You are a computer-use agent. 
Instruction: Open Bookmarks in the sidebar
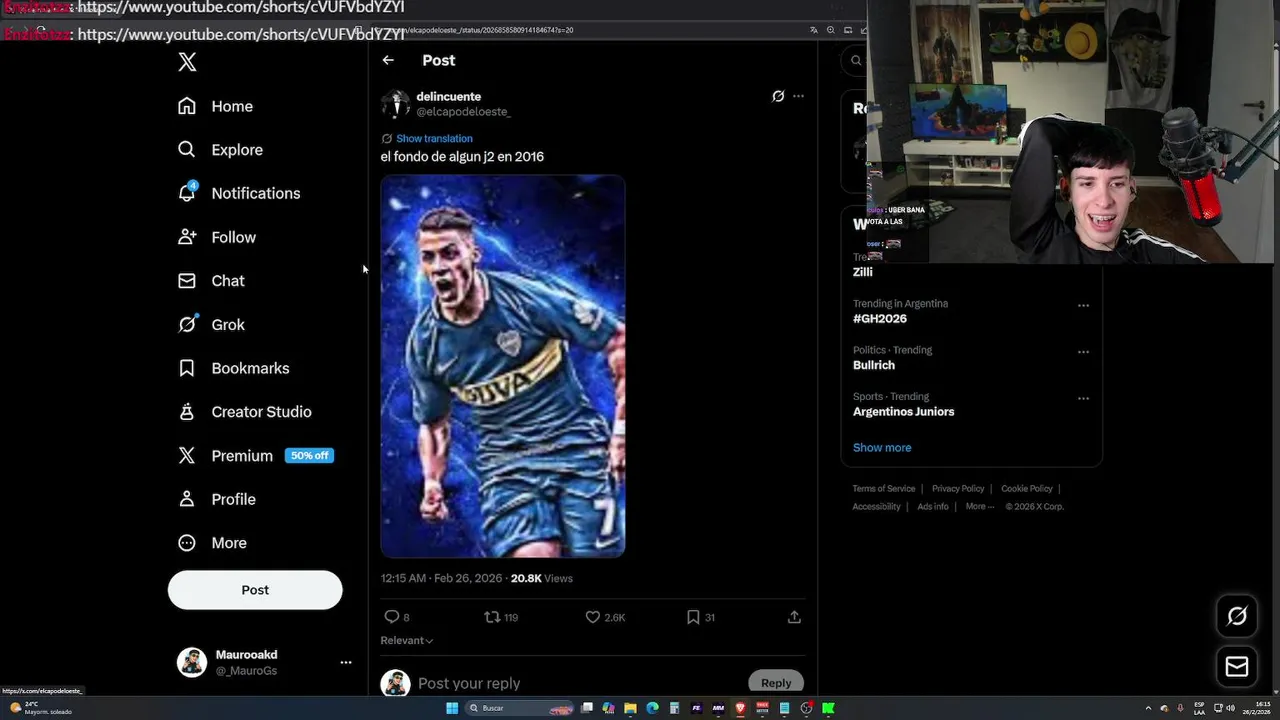click(x=234, y=368)
